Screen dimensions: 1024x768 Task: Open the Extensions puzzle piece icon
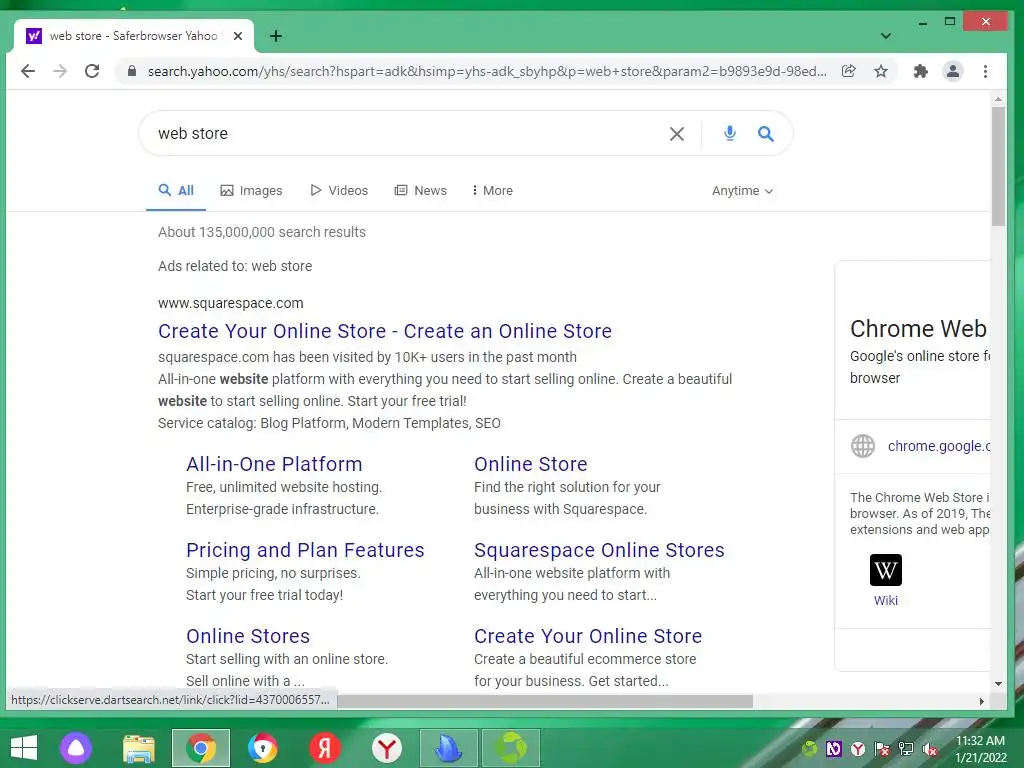tap(921, 71)
